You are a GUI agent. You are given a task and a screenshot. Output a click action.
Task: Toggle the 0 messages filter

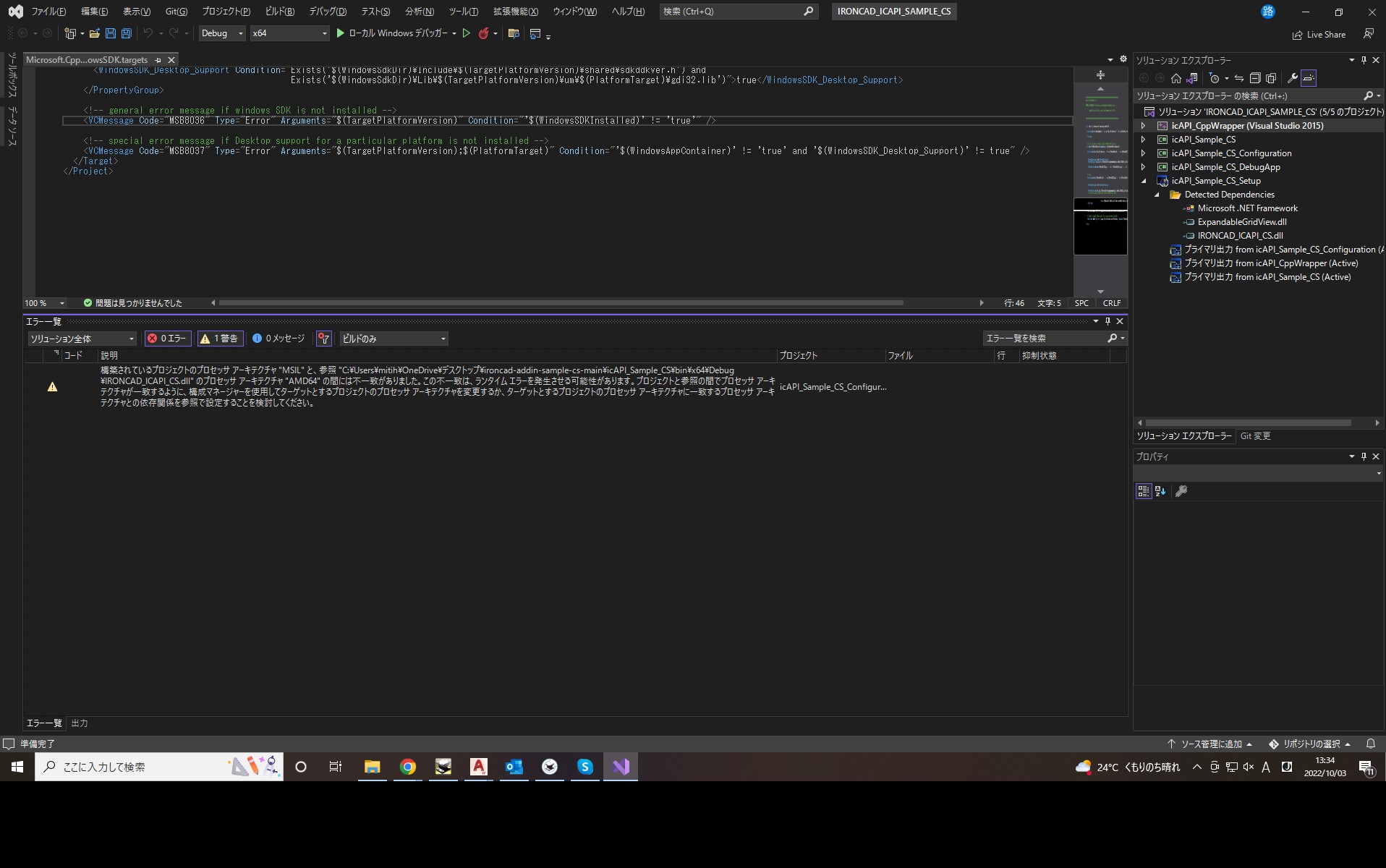coord(279,339)
